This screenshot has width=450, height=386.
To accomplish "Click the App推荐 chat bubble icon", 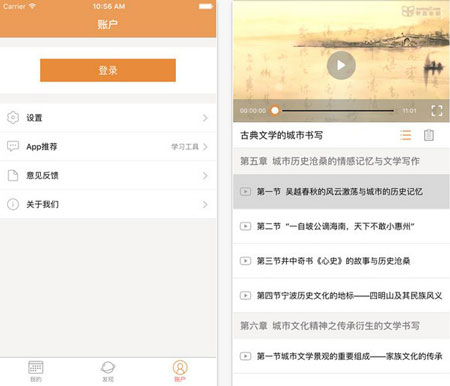I will tap(13, 146).
